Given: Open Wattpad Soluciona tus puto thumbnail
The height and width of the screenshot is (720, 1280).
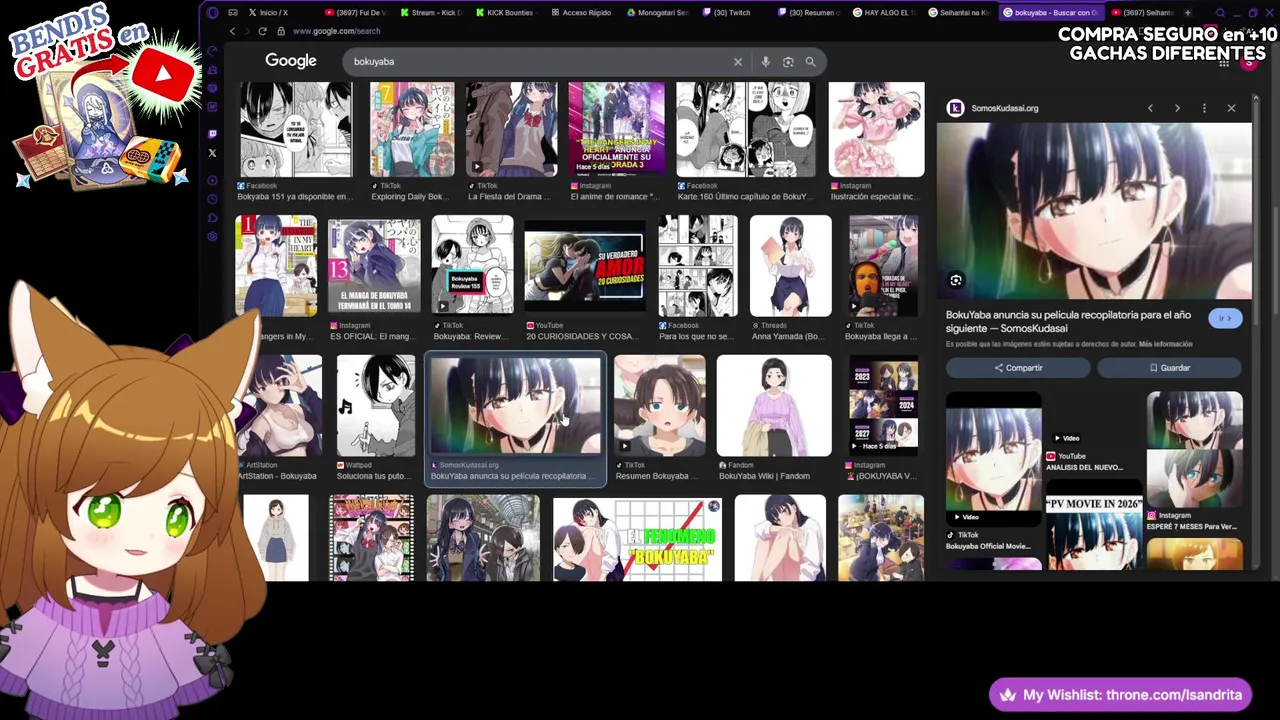Looking at the screenshot, I should click(x=376, y=406).
